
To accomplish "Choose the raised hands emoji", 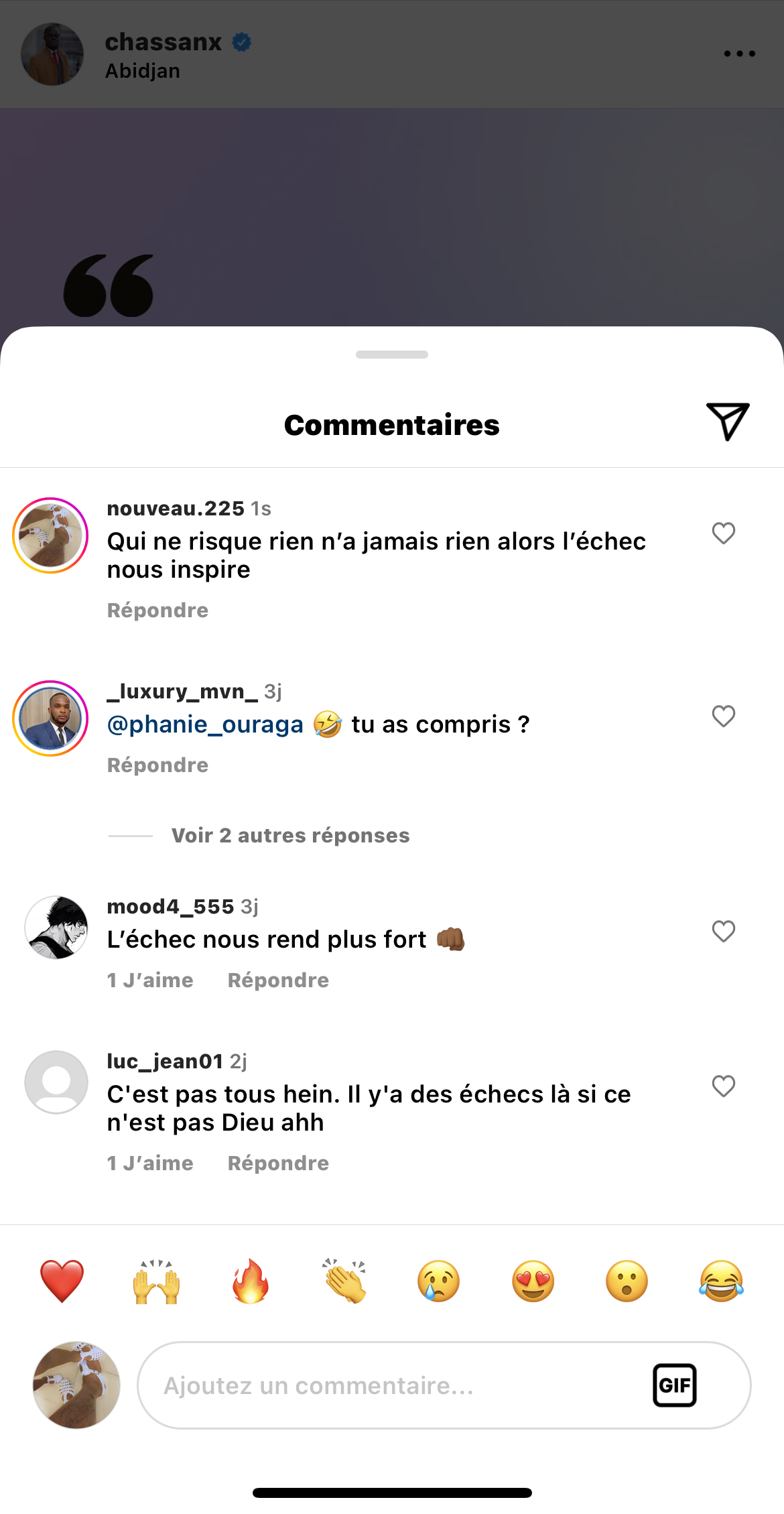I will coord(156,1281).
